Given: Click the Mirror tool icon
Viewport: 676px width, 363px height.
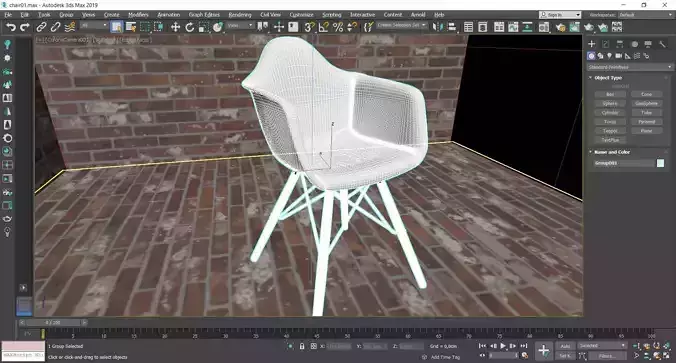Looking at the screenshot, I should [x=437, y=27].
